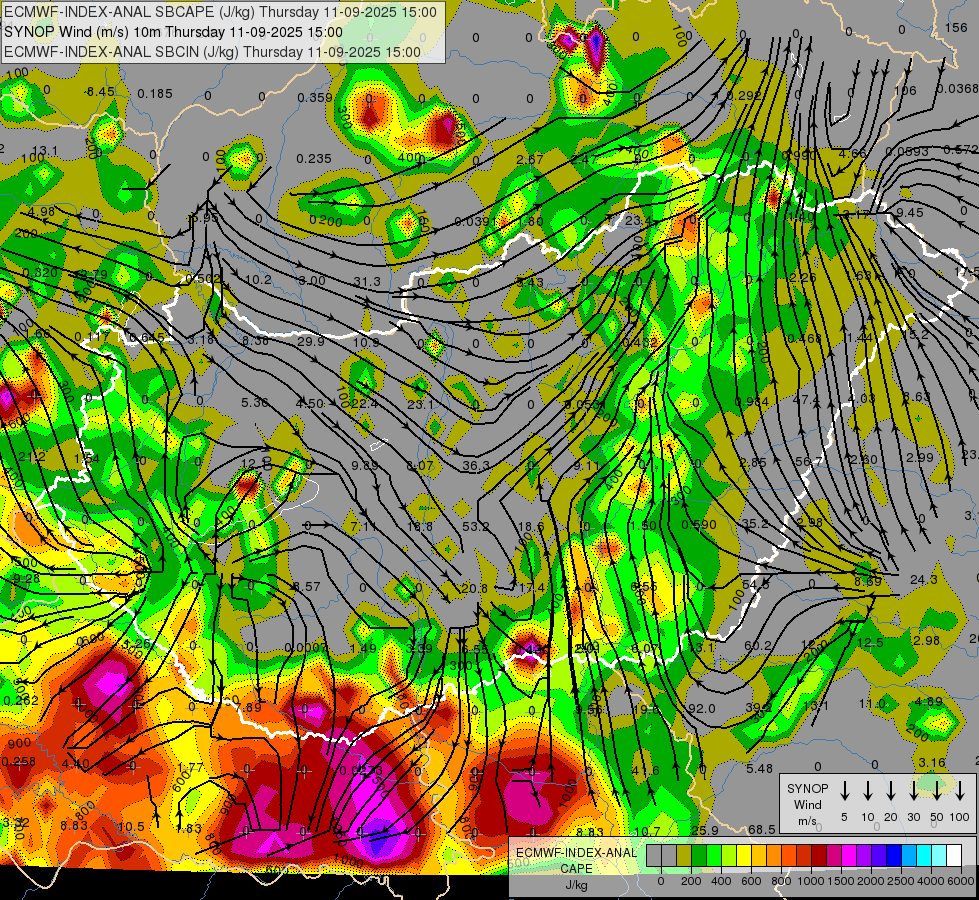Viewport: 979px width, 900px height.
Task: Select the dark red swatch right of 1000
Action: point(819,856)
